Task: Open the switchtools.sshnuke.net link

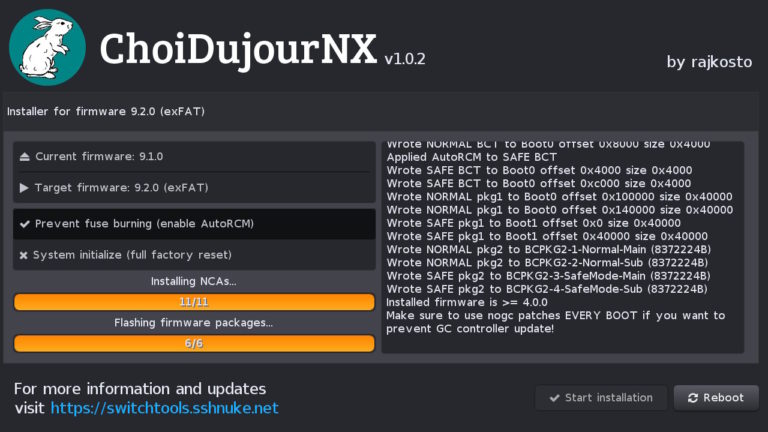Action: 164,408
